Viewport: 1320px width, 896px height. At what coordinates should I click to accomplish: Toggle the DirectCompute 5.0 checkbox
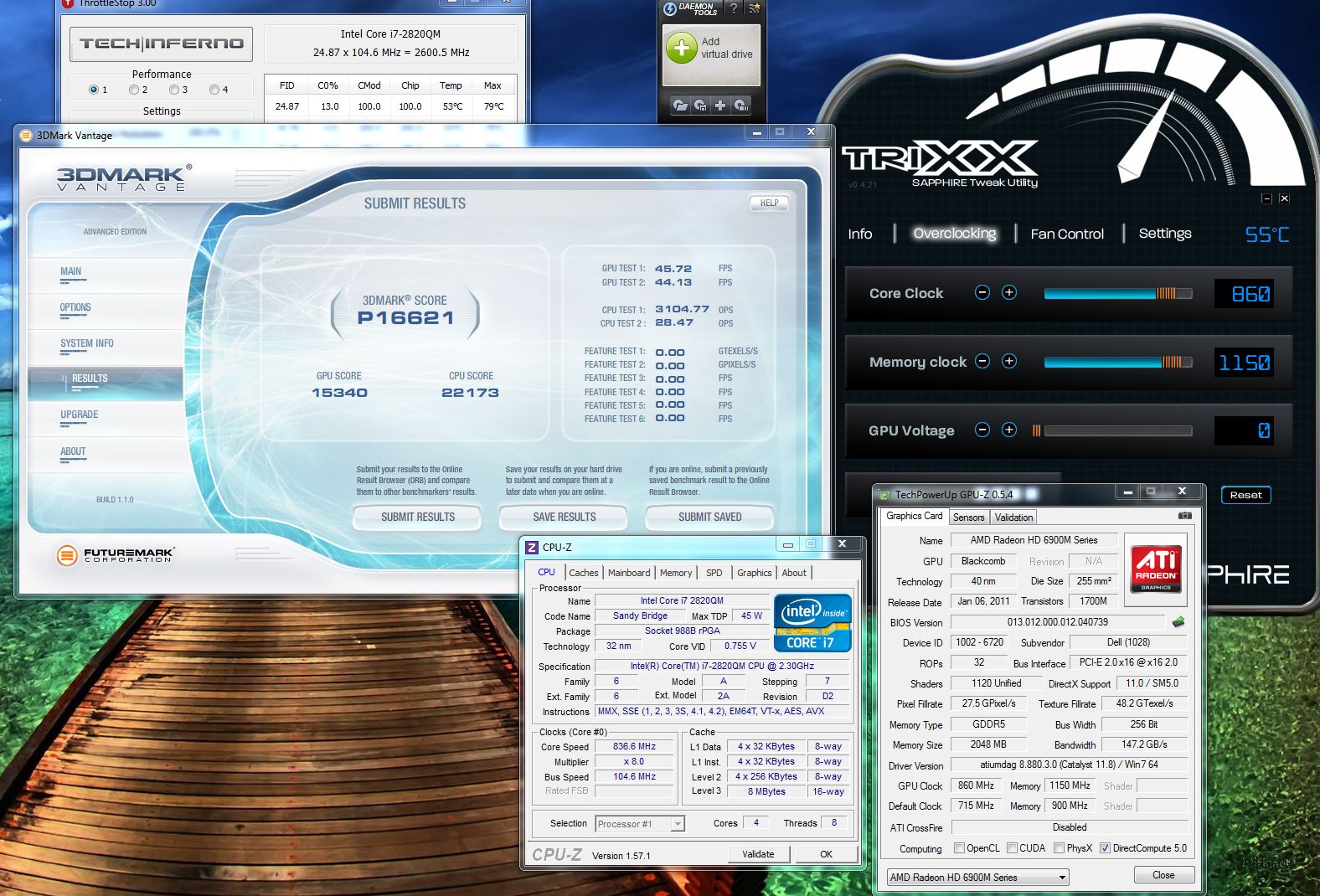1105,847
